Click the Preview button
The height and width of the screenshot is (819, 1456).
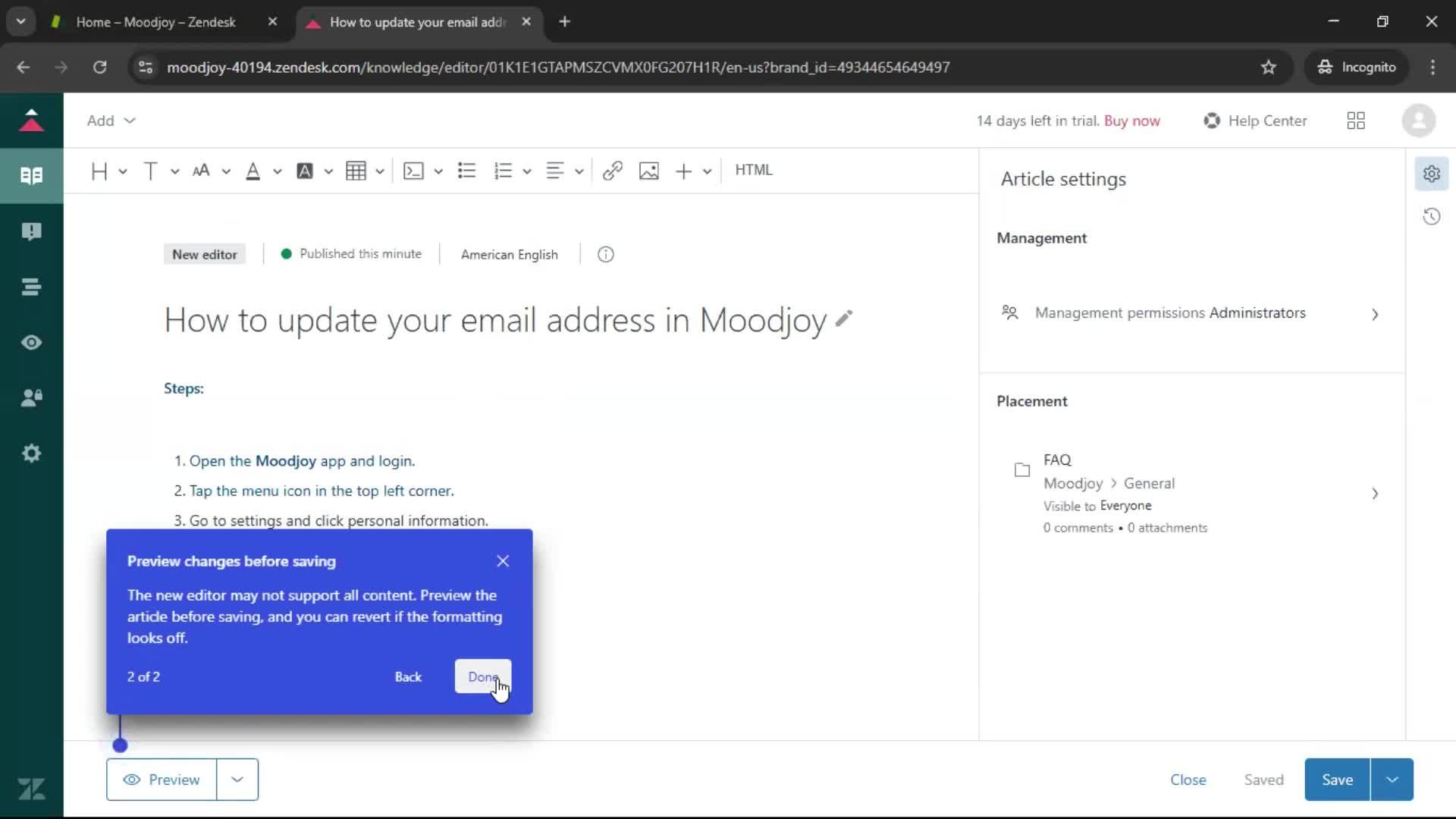point(162,780)
